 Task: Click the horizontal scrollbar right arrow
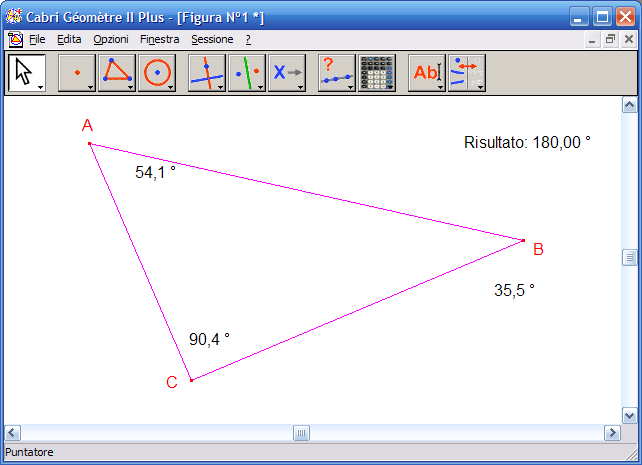click(x=613, y=433)
